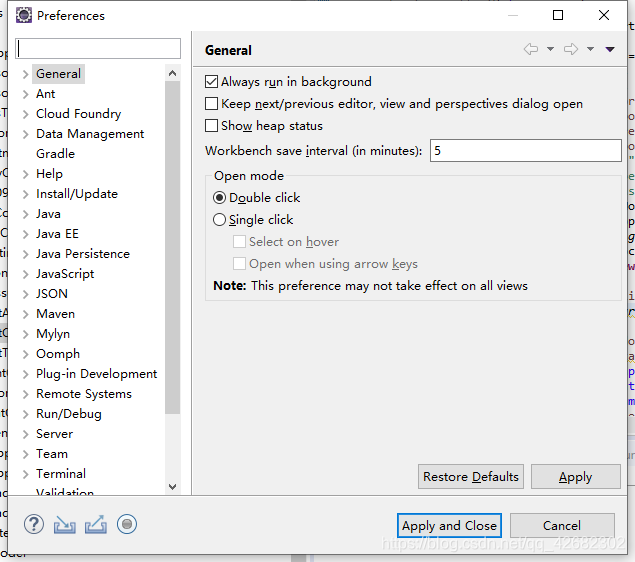Close the Preferences window
Image resolution: width=635 pixels, height=562 pixels.
click(x=604, y=15)
